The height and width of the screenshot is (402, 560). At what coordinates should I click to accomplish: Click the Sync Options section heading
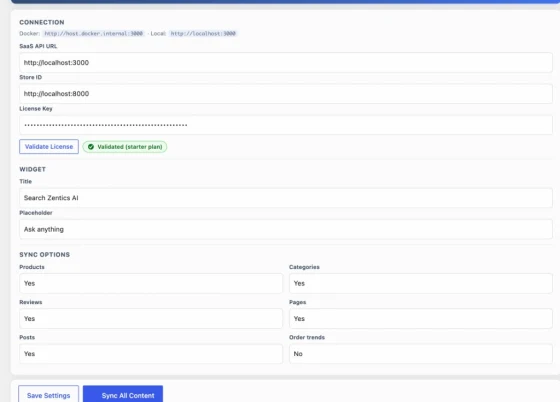click(45, 255)
